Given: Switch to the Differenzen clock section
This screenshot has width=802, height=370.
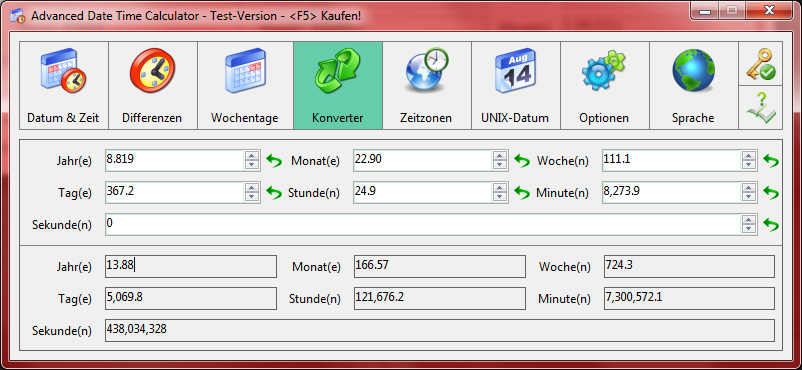Looking at the screenshot, I should 152,85.
